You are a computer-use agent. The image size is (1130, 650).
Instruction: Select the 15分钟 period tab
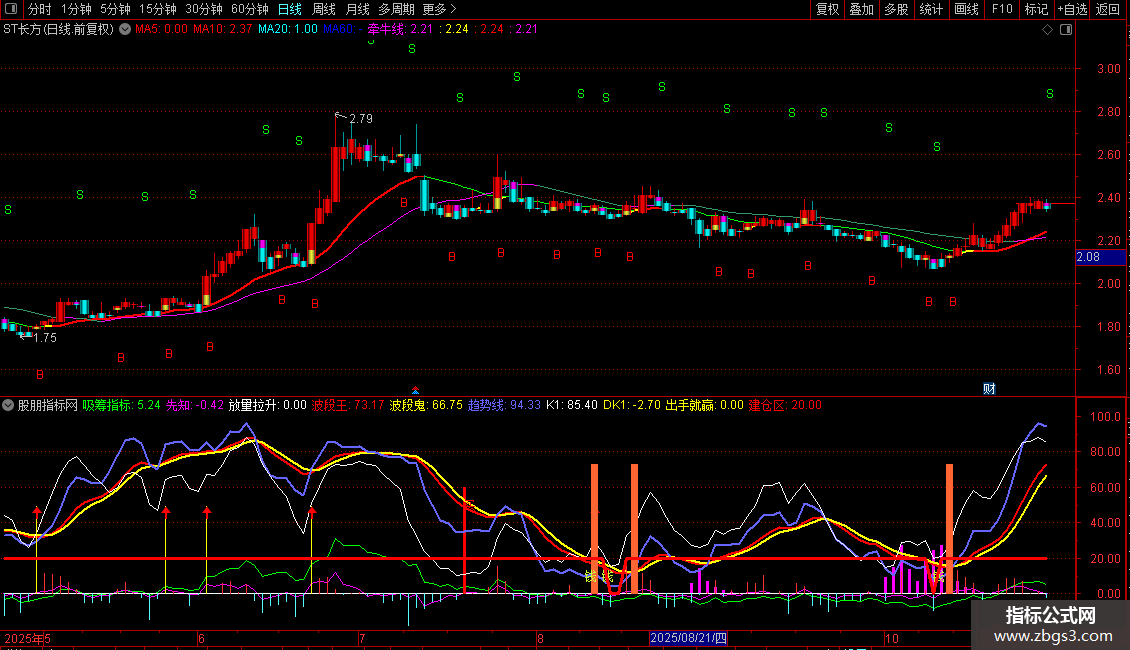pos(158,9)
